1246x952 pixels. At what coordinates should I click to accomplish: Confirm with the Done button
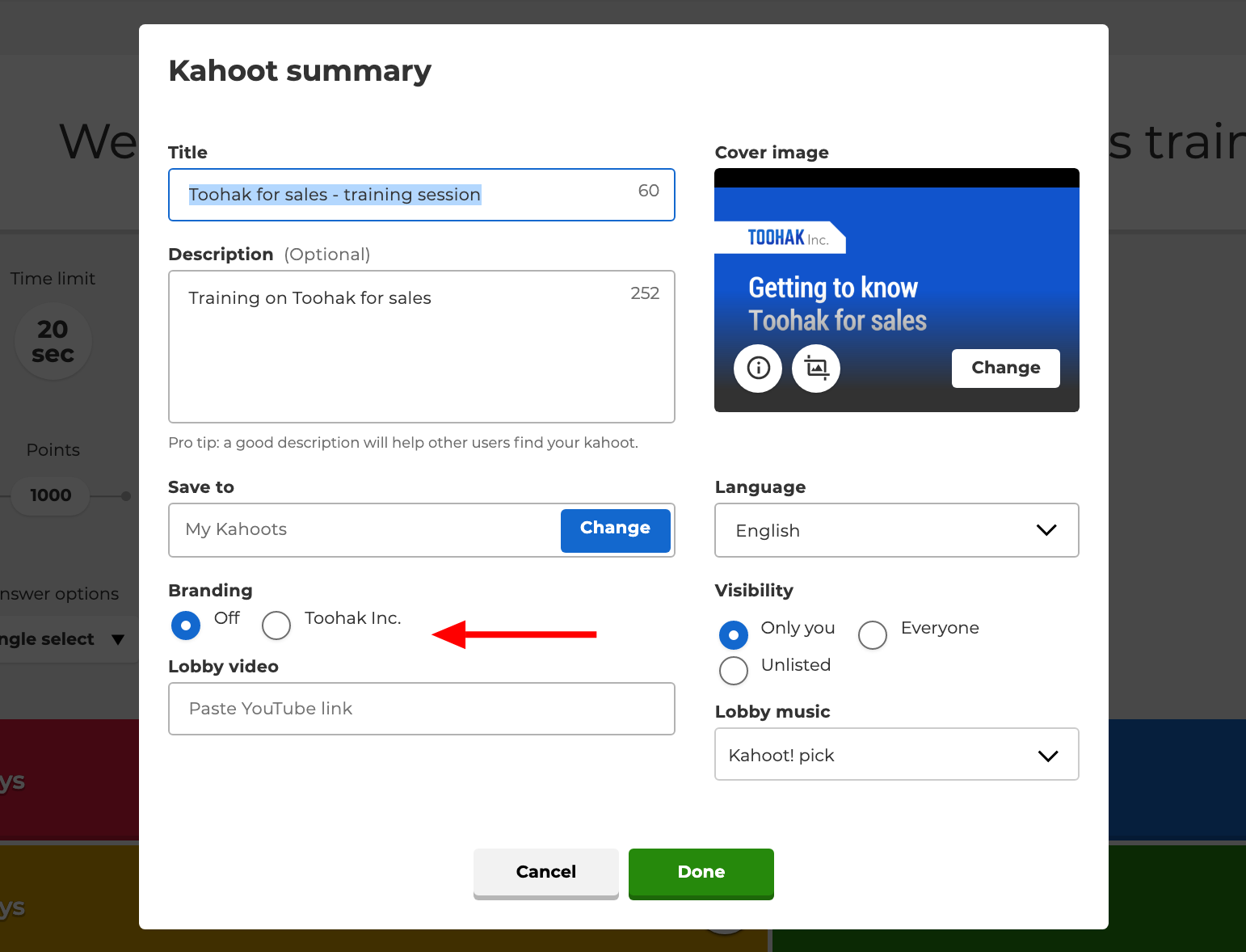click(x=701, y=873)
